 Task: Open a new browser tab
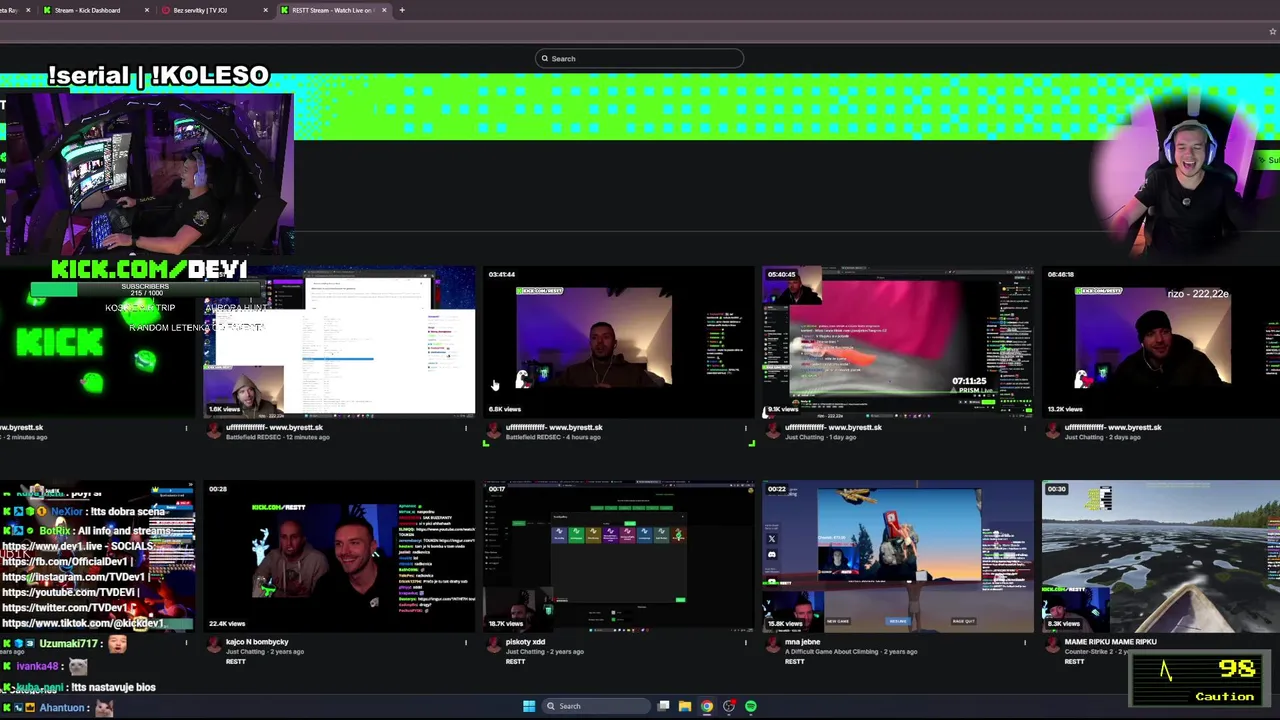[402, 10]
